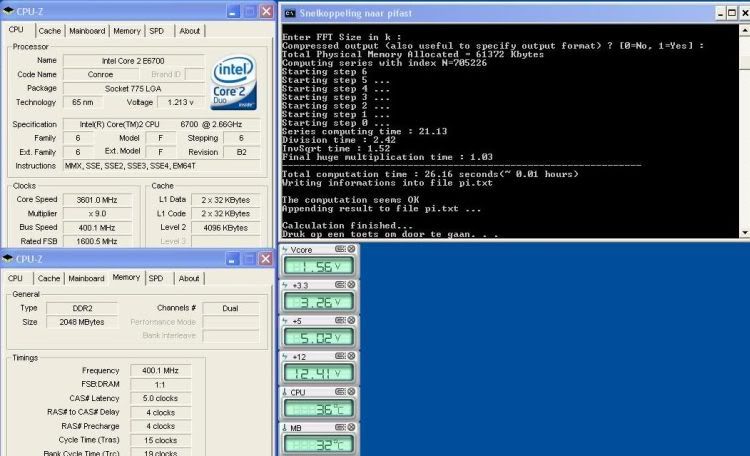Open SPD tab in the lower CPU-Z window

pos(156,278)
